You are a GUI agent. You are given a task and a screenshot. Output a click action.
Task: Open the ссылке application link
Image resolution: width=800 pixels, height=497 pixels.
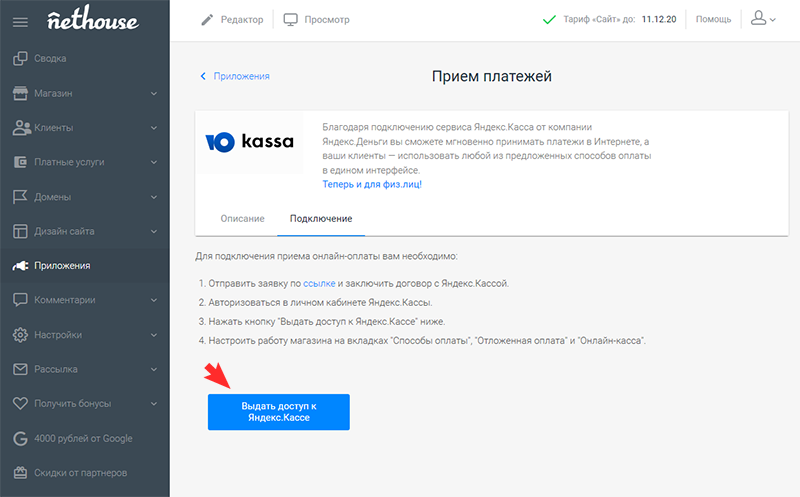click(319, 283)
